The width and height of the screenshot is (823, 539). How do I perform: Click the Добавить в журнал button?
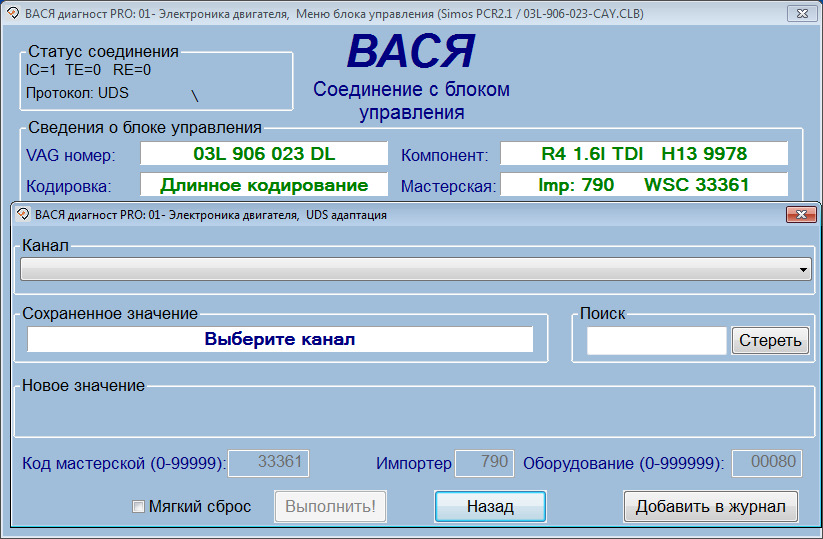point(711,506)
